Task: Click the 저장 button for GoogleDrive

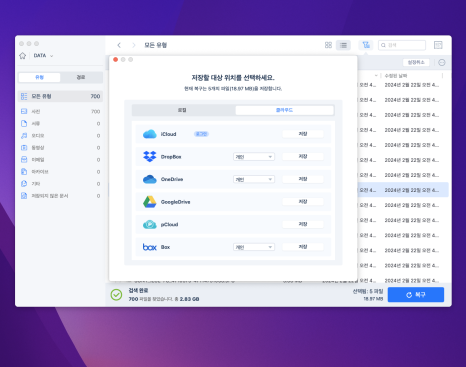Action: (x=303, y=202)
